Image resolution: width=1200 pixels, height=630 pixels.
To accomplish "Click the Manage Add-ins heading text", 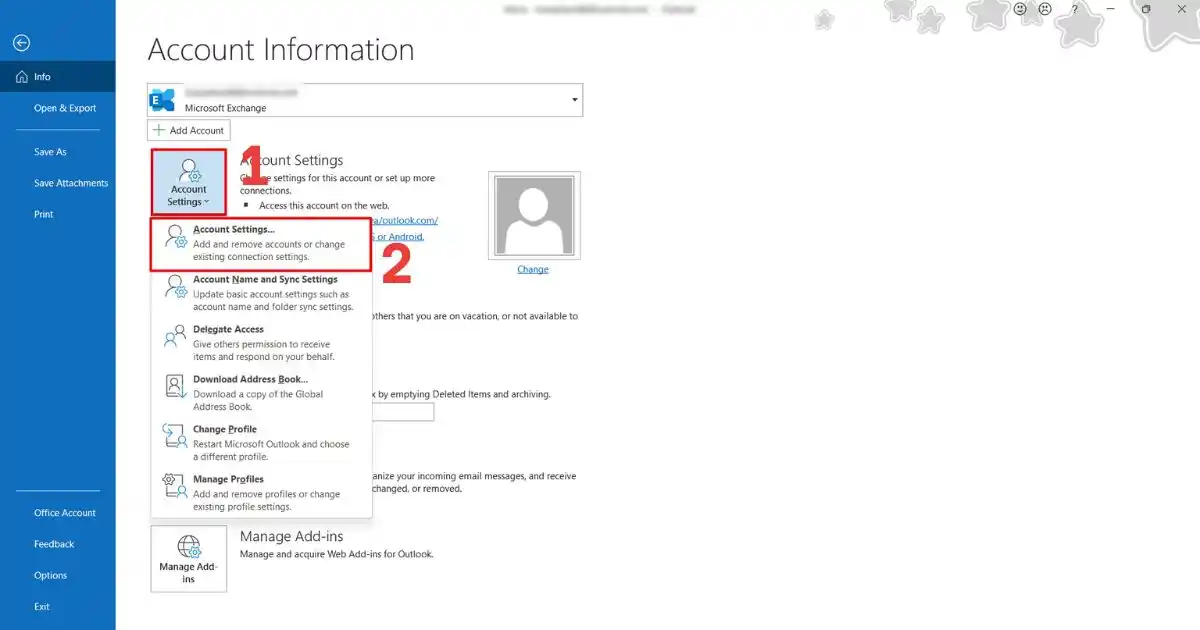I will (291, 537).
